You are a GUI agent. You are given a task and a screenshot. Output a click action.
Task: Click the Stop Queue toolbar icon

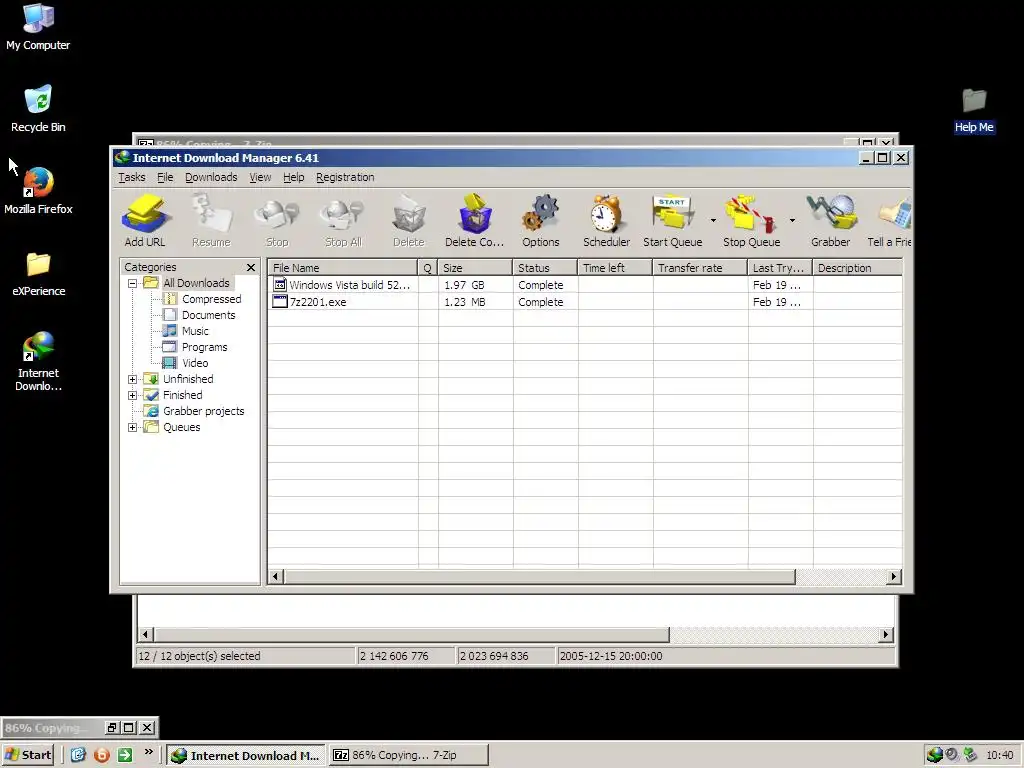tap(752, 220)
